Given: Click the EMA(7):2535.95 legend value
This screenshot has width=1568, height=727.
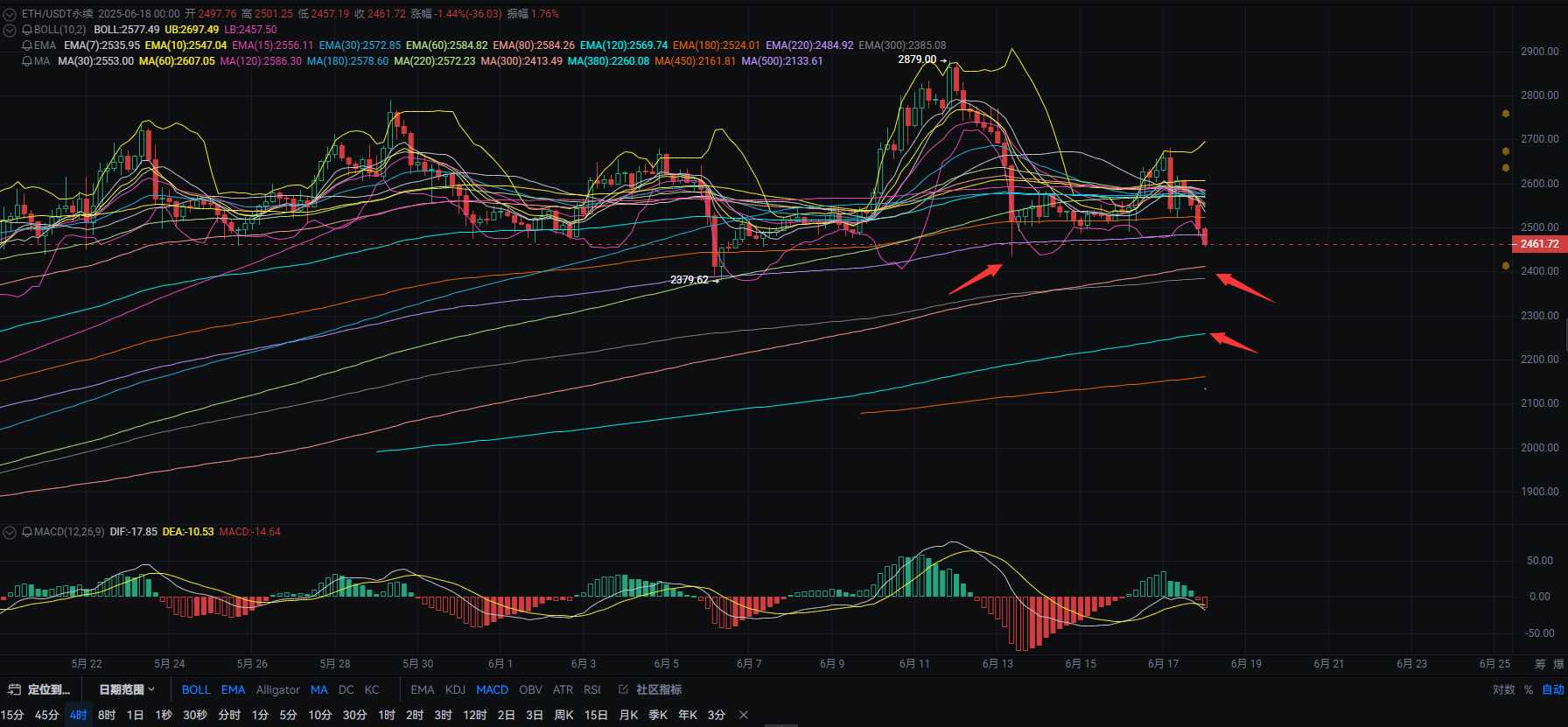Looking at the screenshot, I should pyautogui.click(x=101, y=45).
